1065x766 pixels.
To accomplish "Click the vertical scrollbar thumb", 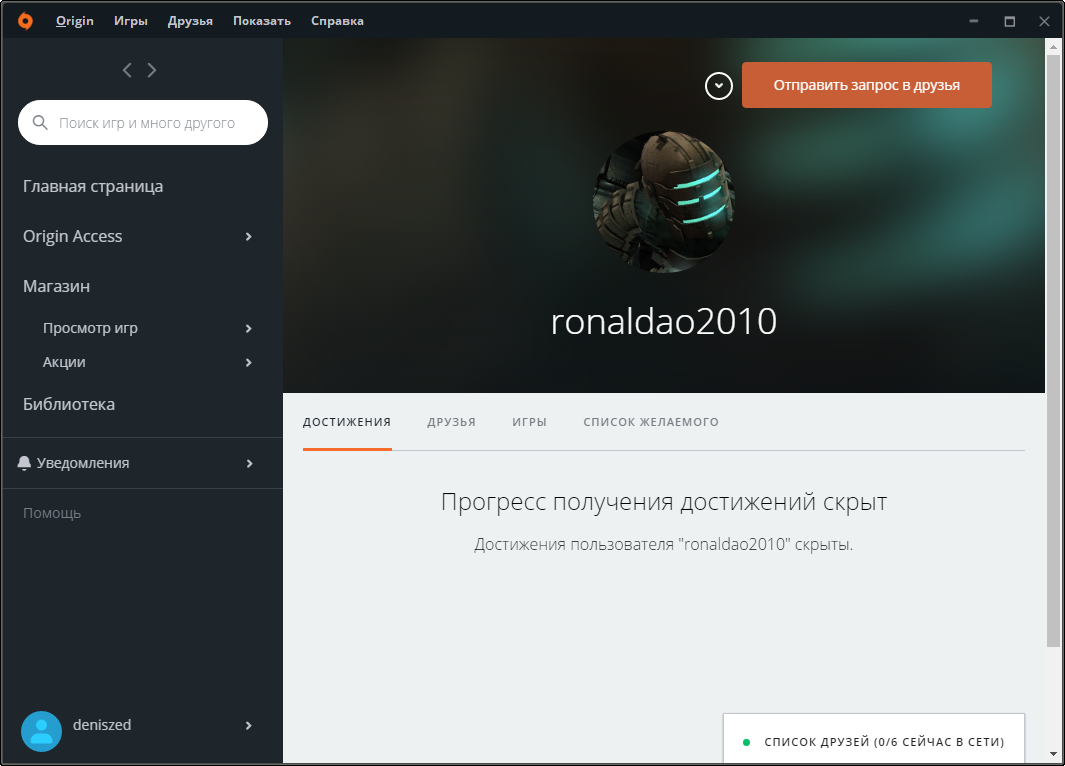I will pos(1053,350).
